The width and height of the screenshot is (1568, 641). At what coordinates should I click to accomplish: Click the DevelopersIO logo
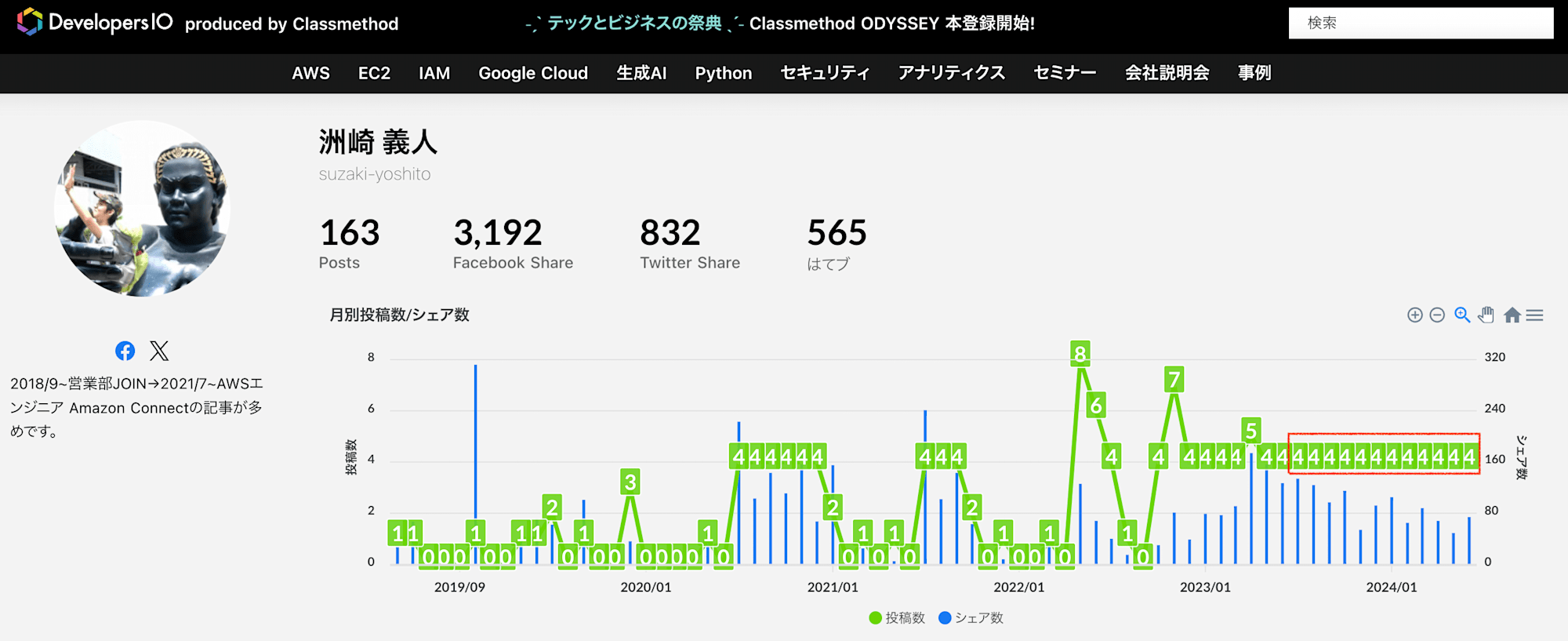(x=95, y=22)
